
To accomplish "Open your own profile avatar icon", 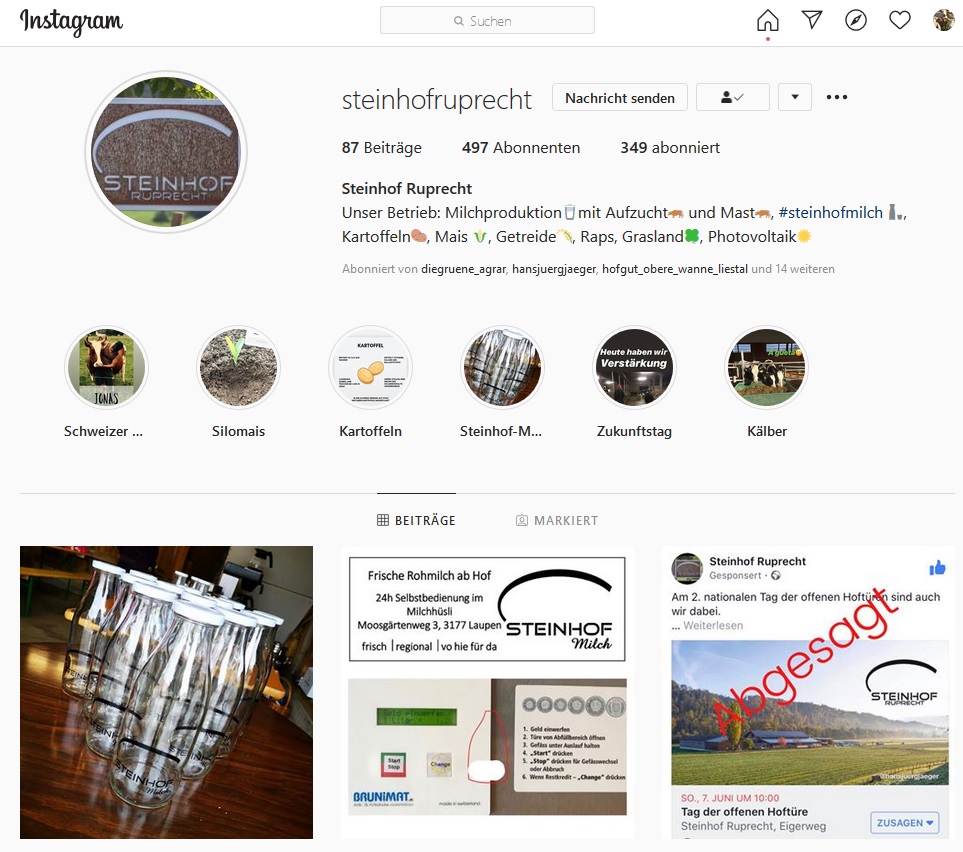I will point(943,20).
